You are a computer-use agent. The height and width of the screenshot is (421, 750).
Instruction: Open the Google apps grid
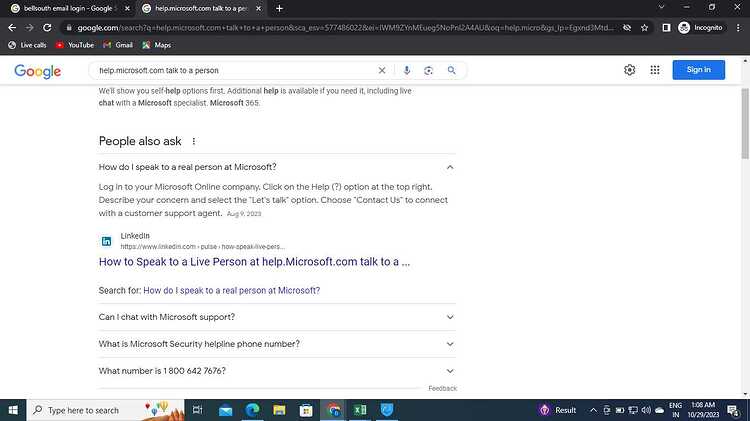pos(655,70)
